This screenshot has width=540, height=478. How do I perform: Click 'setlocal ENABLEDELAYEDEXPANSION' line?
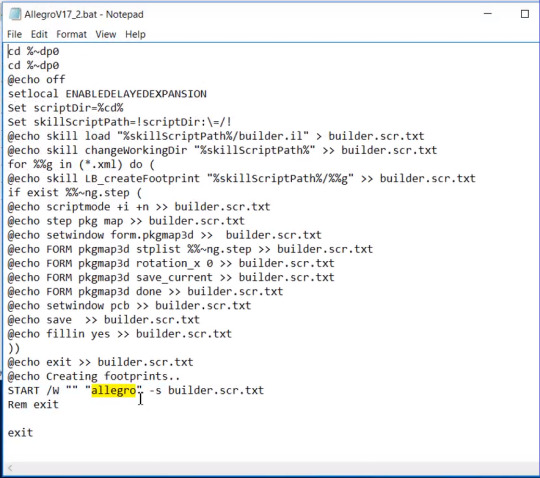coord(107,94)
